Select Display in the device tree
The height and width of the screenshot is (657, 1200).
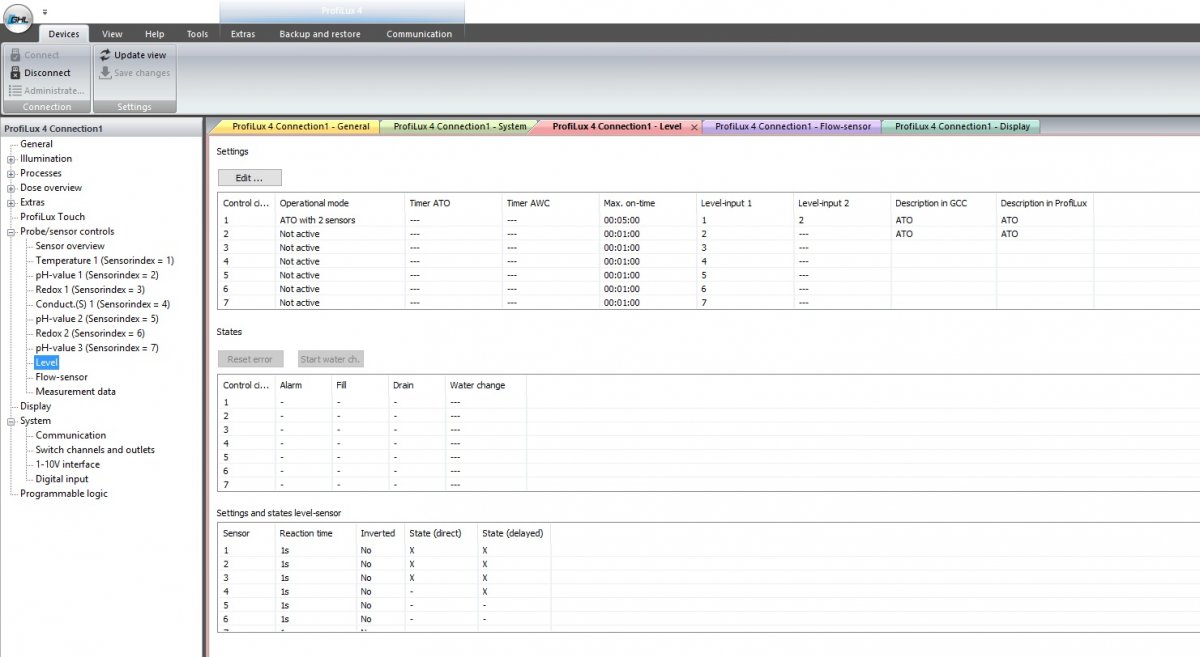pyautogui.click(x=36, y=406)
